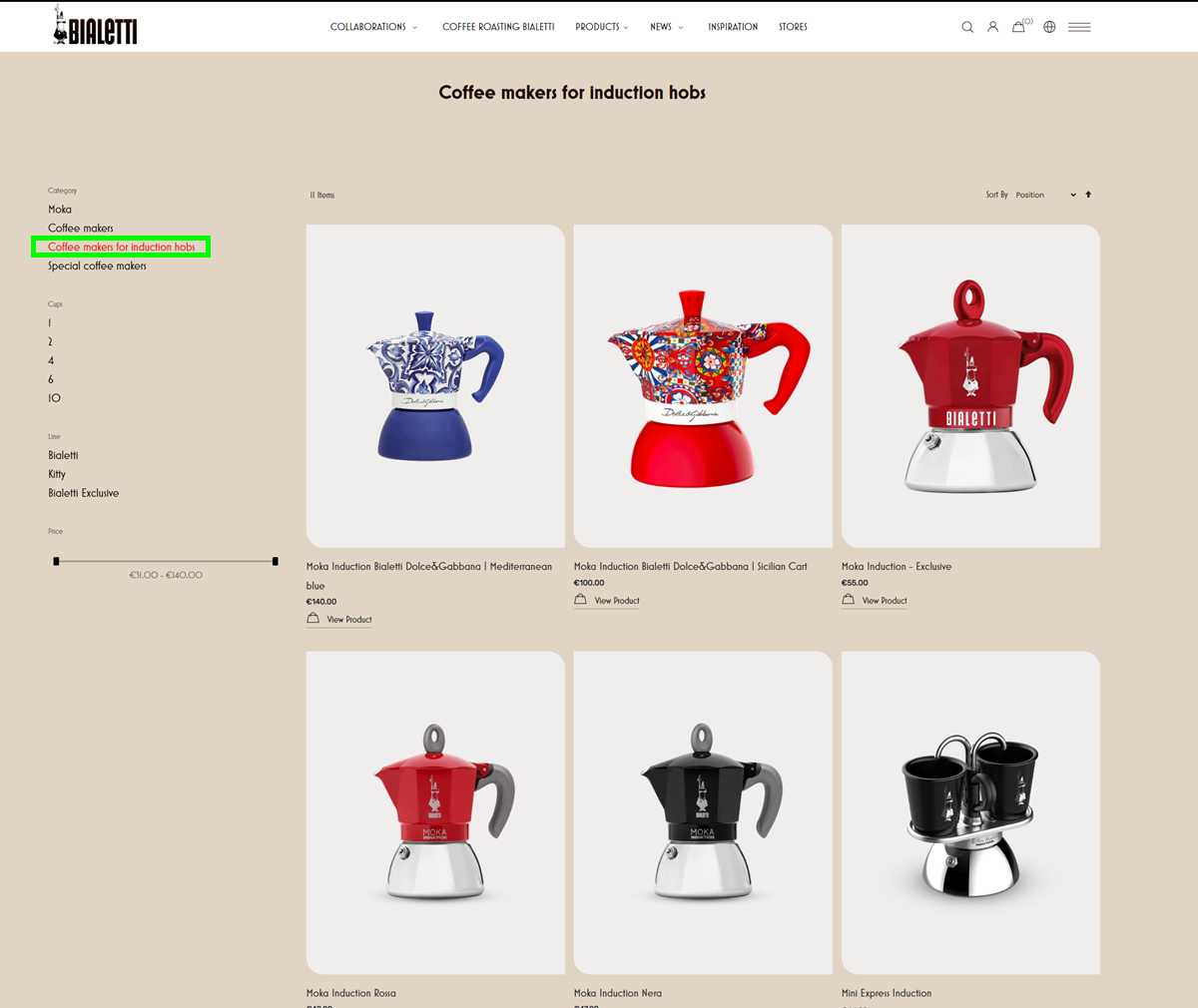Viewport: 1198px width, 1008px height.
Task: Select Special coffee makers category
Action: [97, 266]
